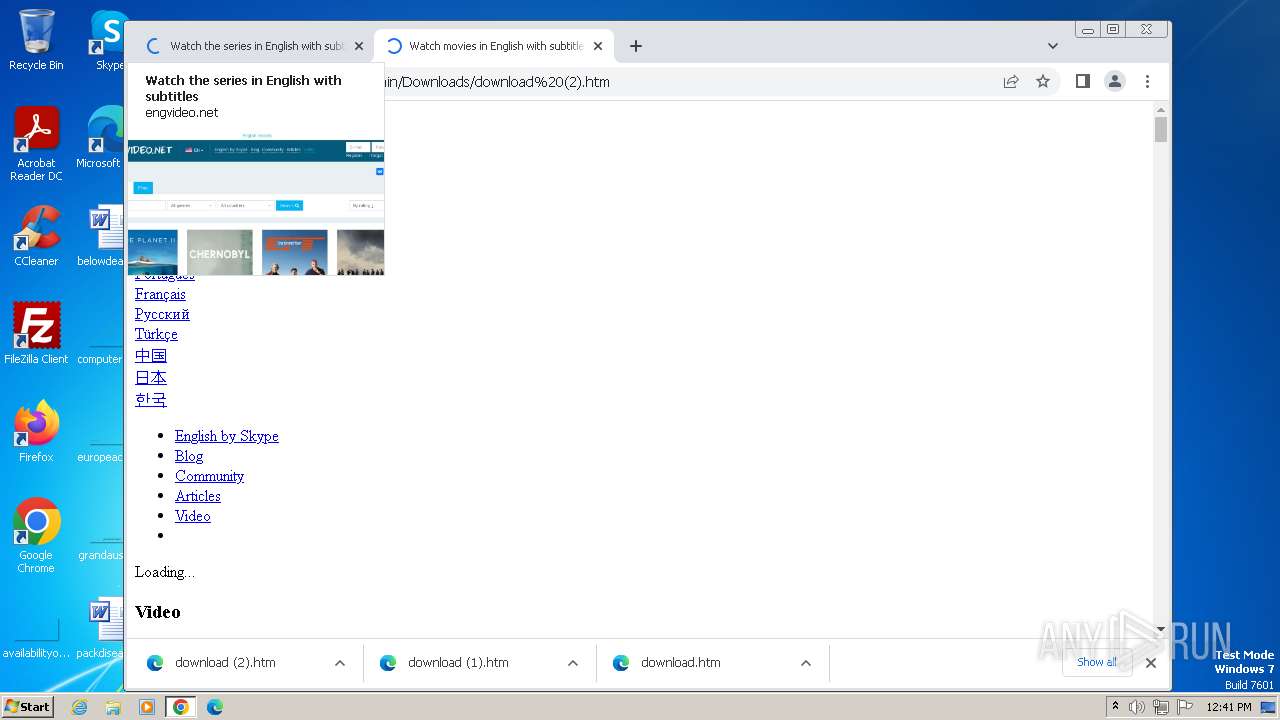Open the English by Skype link
Screen dimensions: 1280x720
pyautogui.click(x=227, y=436)
